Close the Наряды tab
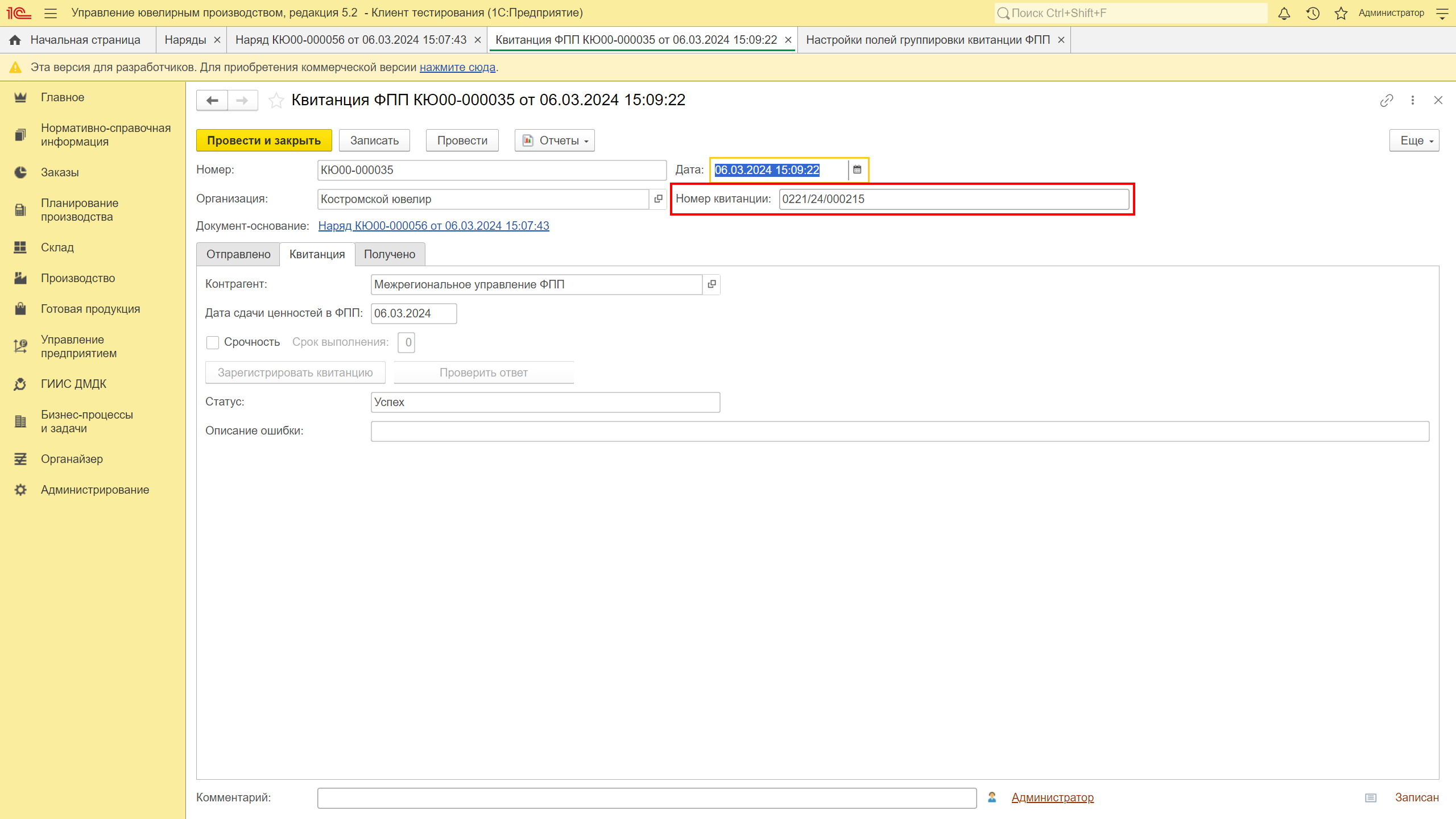Screen dimensions: 1456x819 point(217,40)
